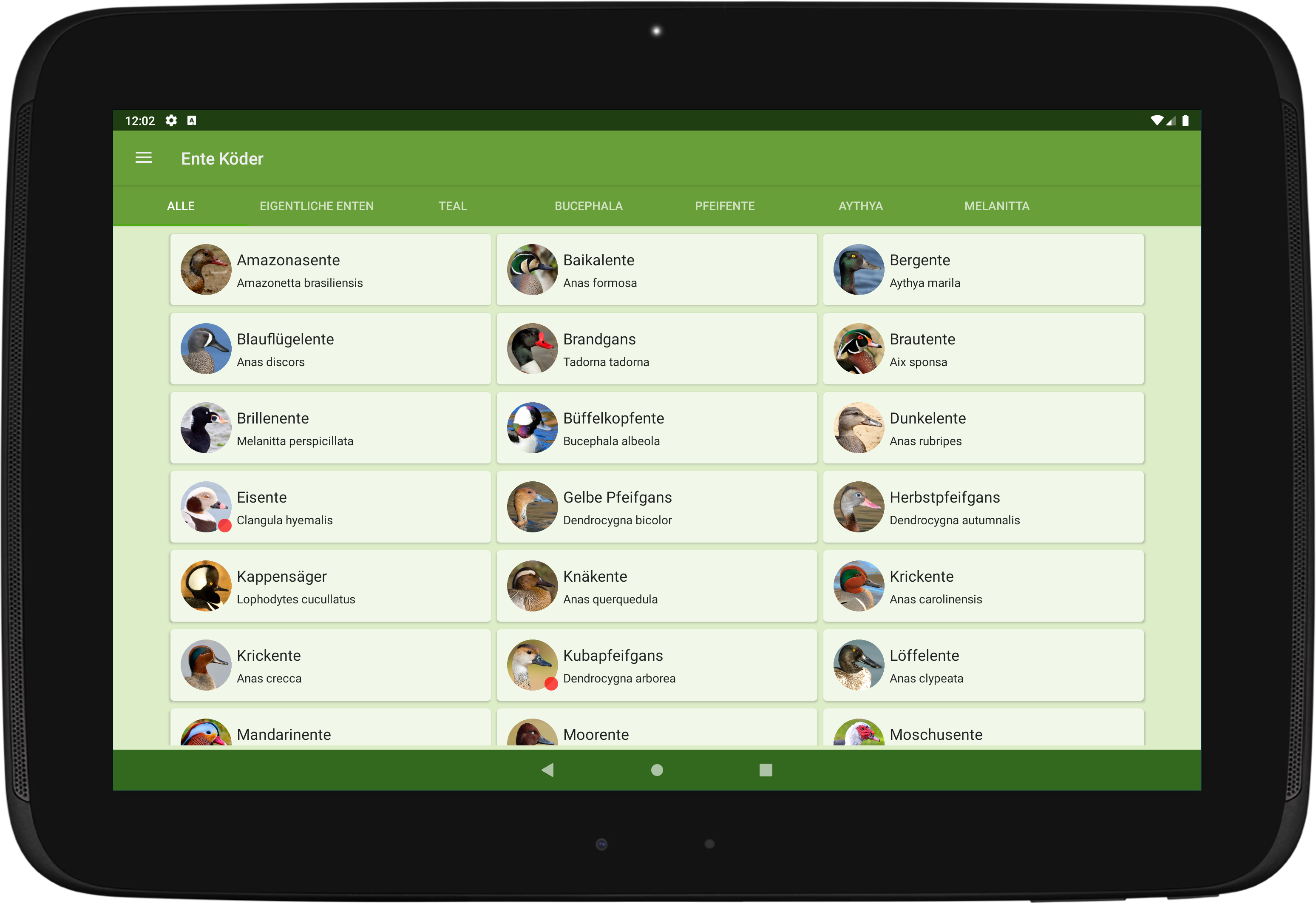Viewport: 1316px width, 904px height.
Task: Click the Anas discors scientific name
Action: coord(271,363)
